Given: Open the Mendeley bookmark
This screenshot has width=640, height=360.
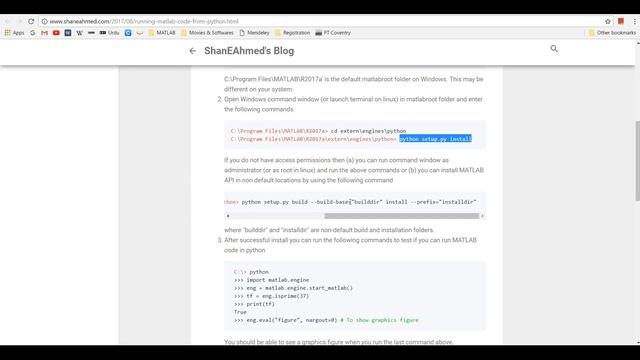Looking at the screenshot, I should 254,33.
